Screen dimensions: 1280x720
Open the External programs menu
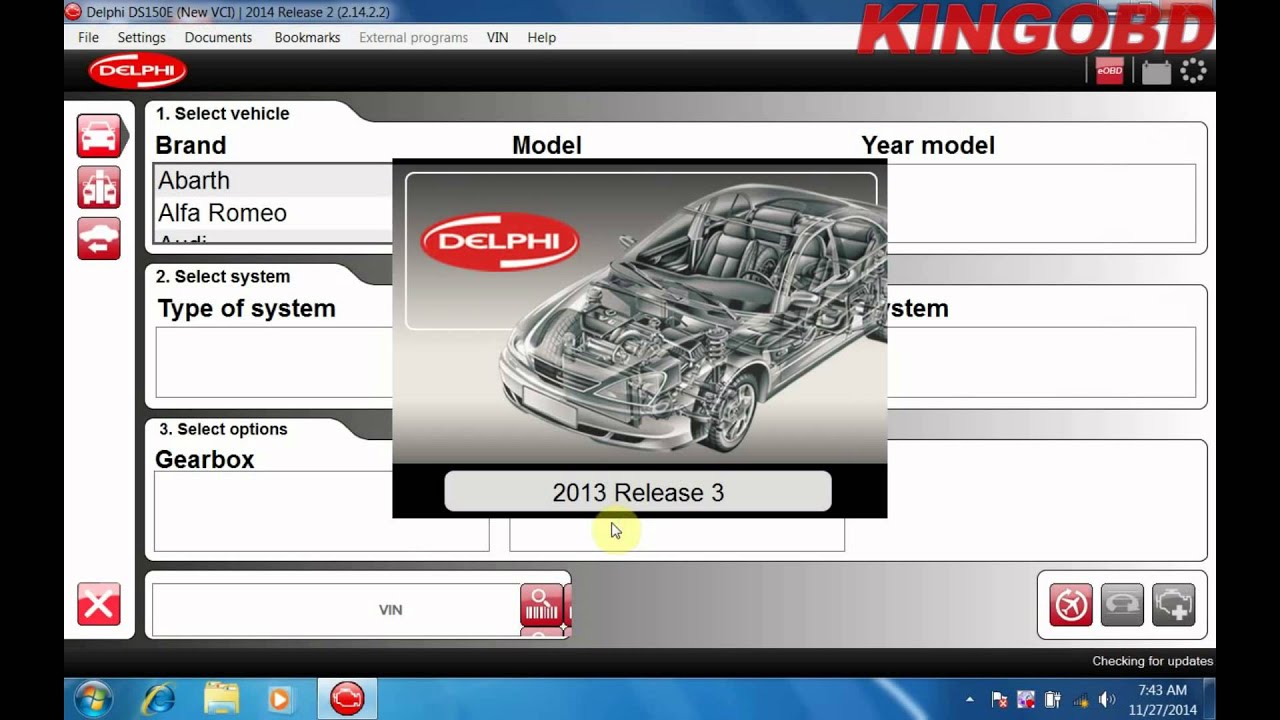413,37
